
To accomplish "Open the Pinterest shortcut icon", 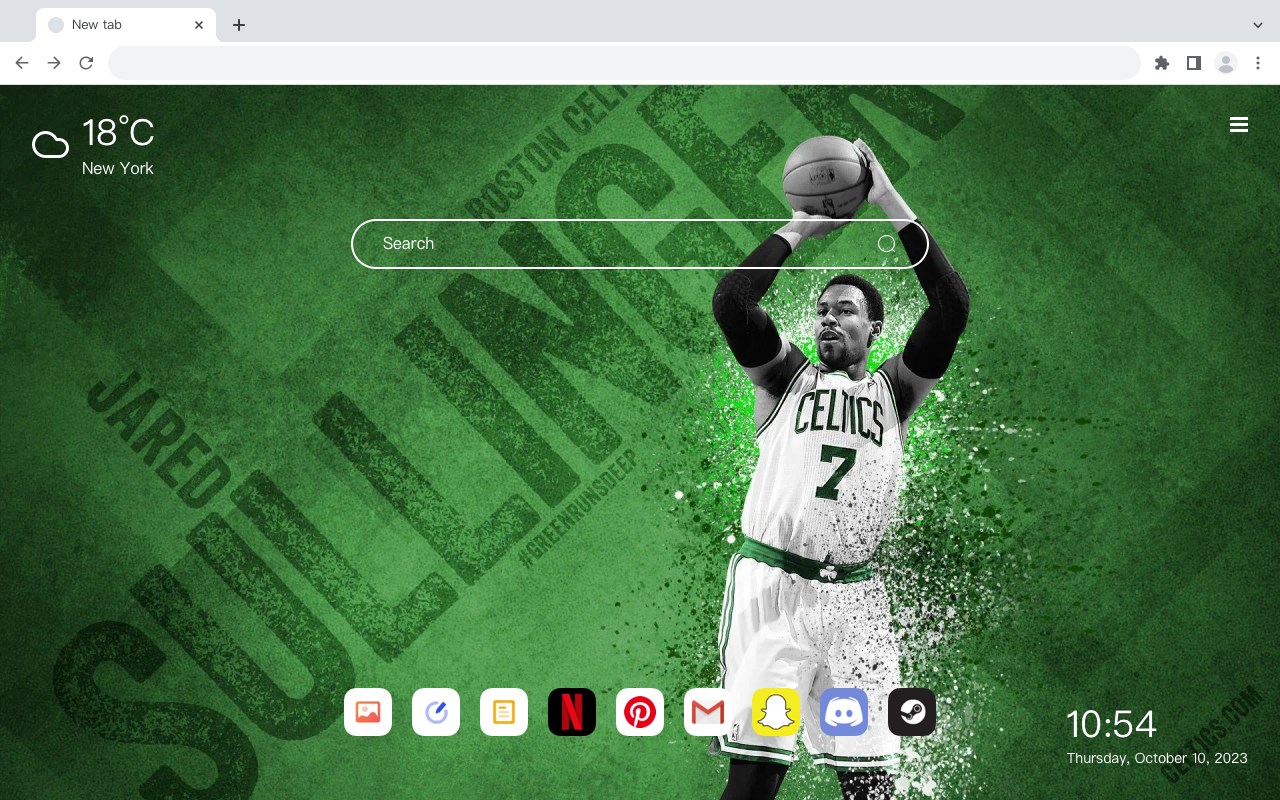I will 640,712.
